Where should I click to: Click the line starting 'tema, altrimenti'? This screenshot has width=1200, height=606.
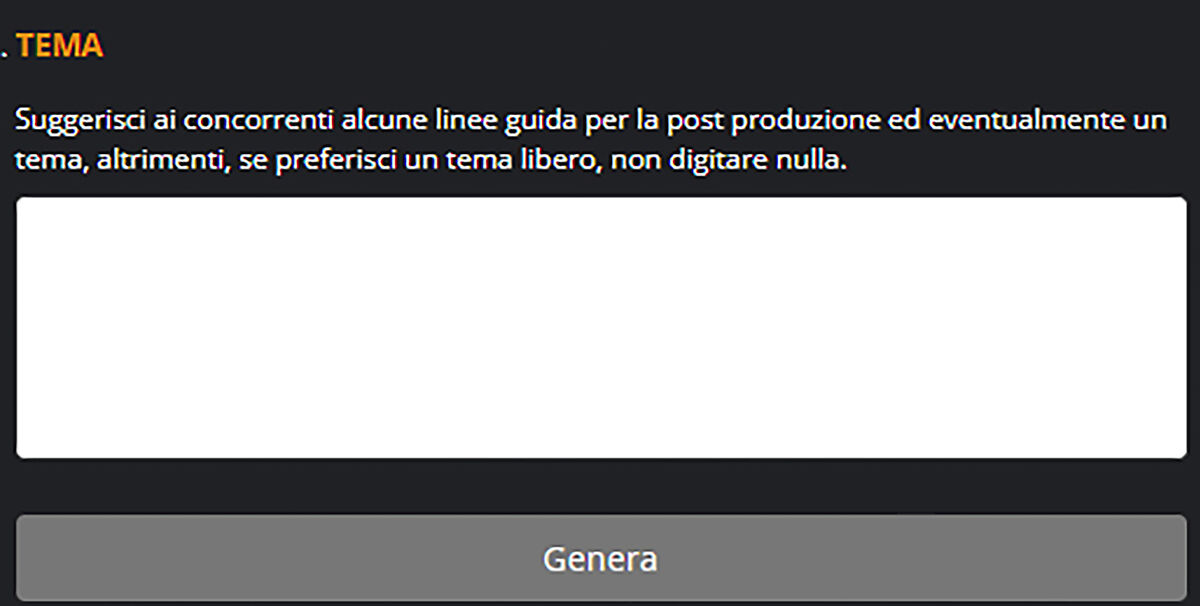[431, 161]
